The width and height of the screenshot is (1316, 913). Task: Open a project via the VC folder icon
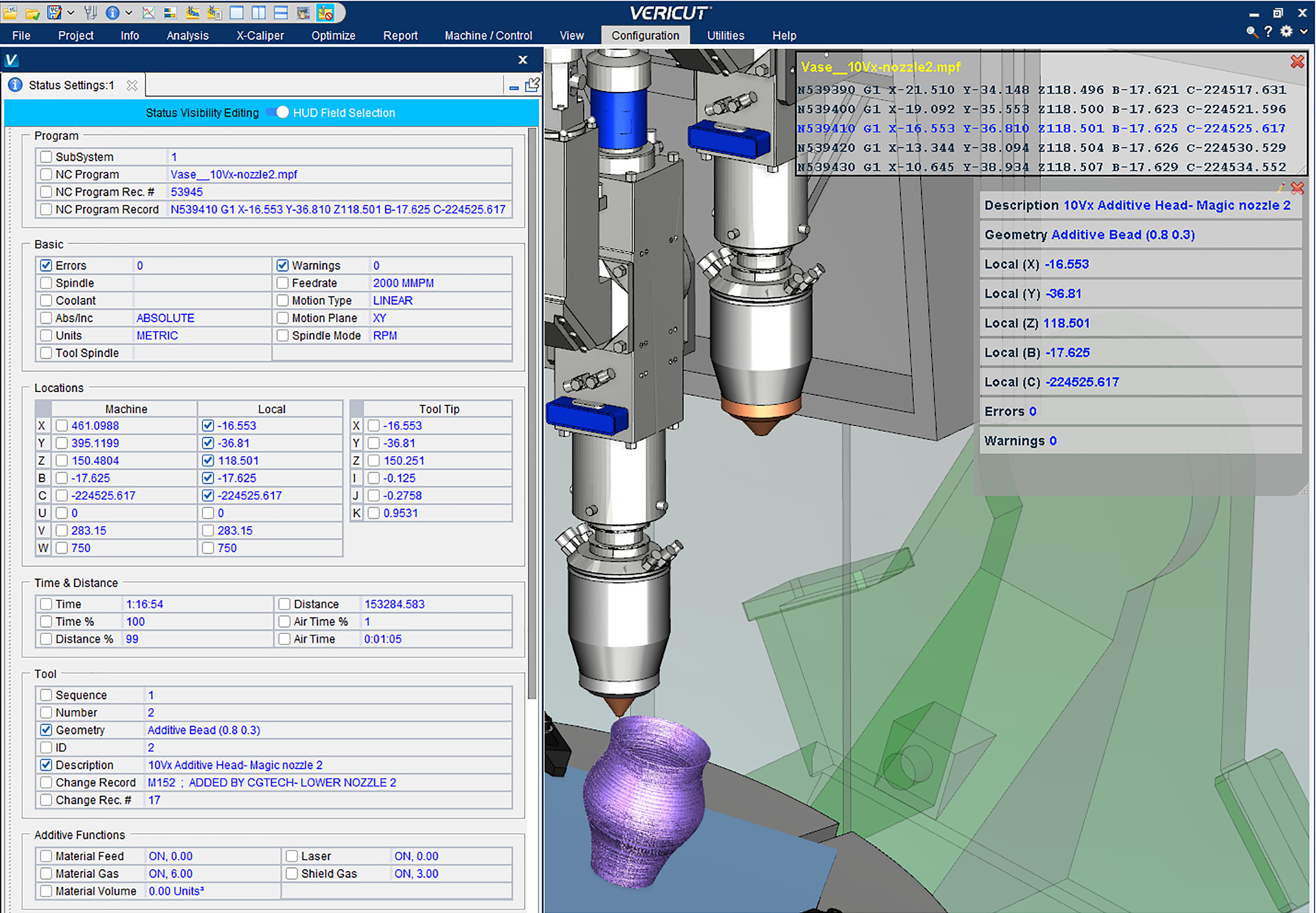click(10, 12)
